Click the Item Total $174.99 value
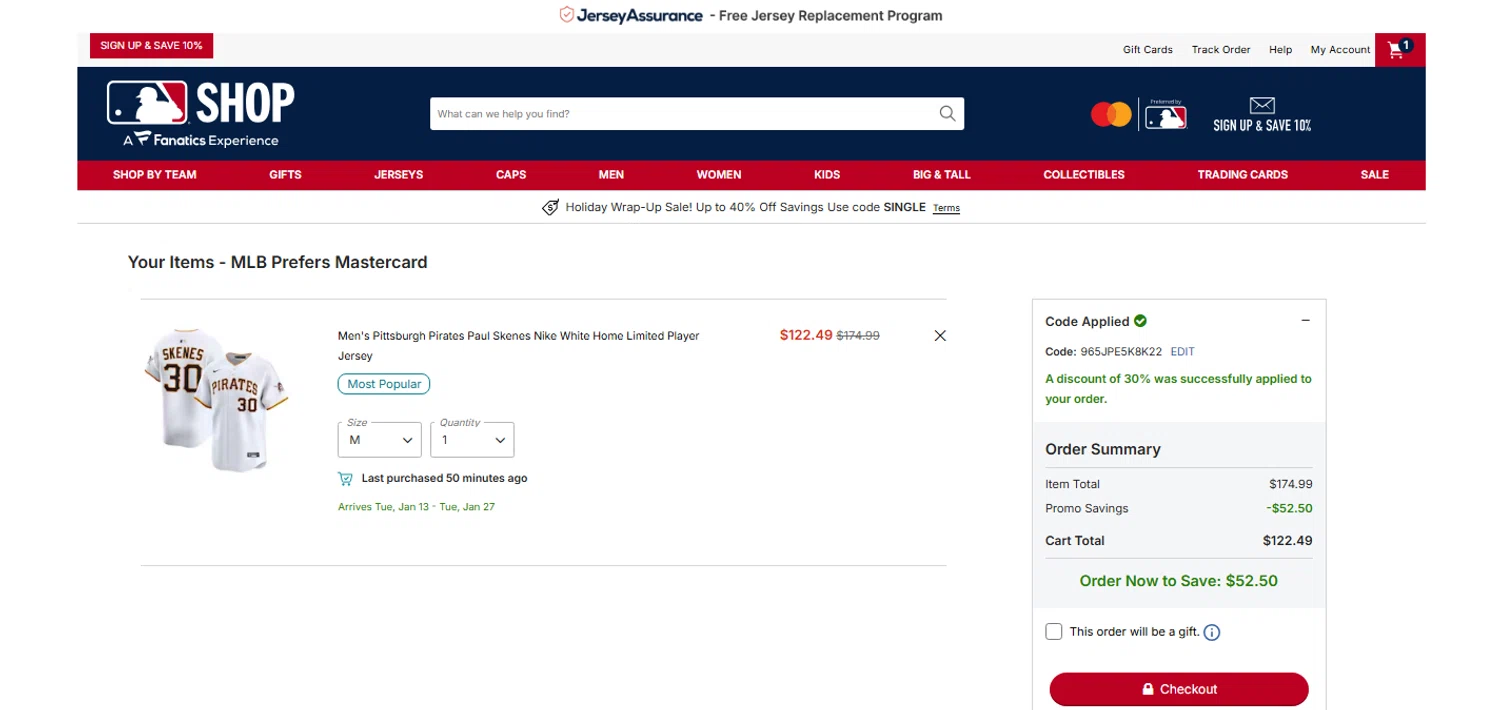1500x710 pixels. click(1291, 484)
